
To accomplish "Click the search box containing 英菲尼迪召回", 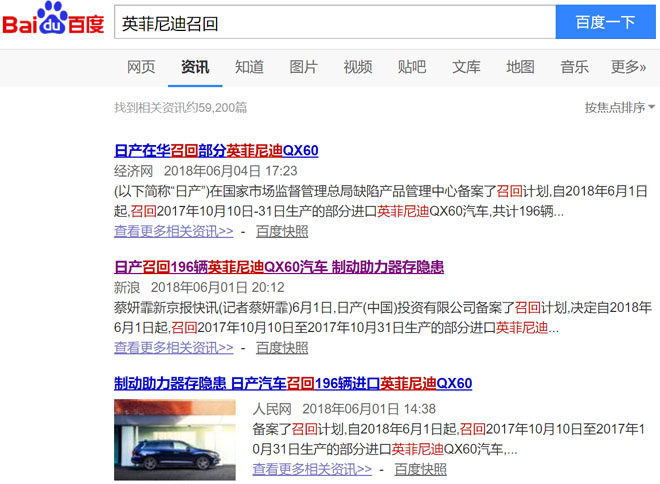I will (x=335, y=23).
